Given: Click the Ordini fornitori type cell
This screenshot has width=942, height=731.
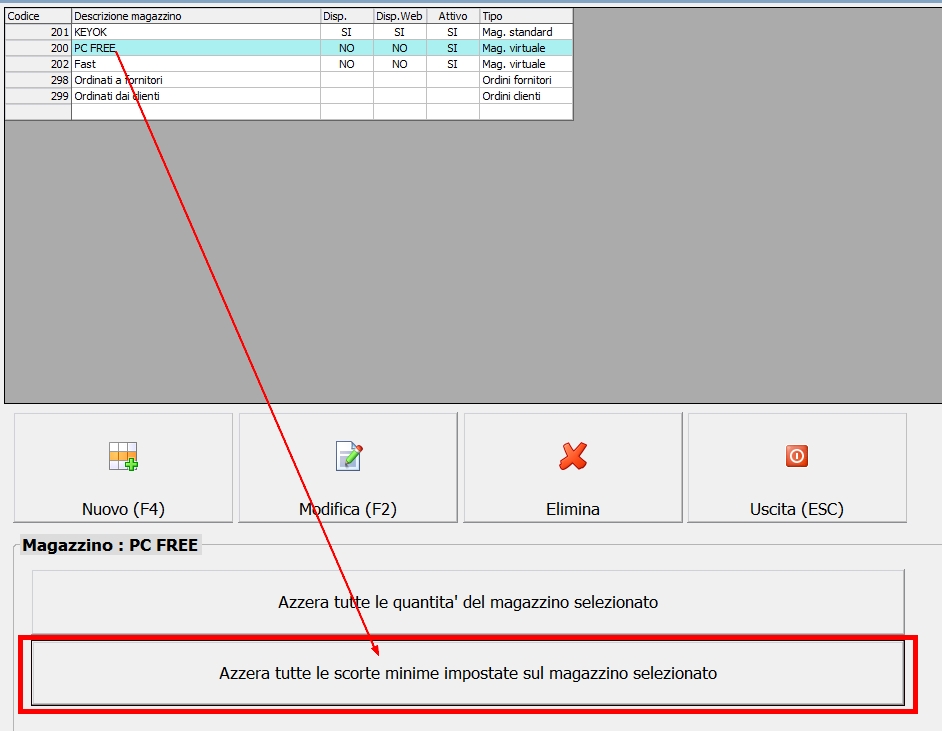Looking at the screenshot, I should click(x=526, y=80).
